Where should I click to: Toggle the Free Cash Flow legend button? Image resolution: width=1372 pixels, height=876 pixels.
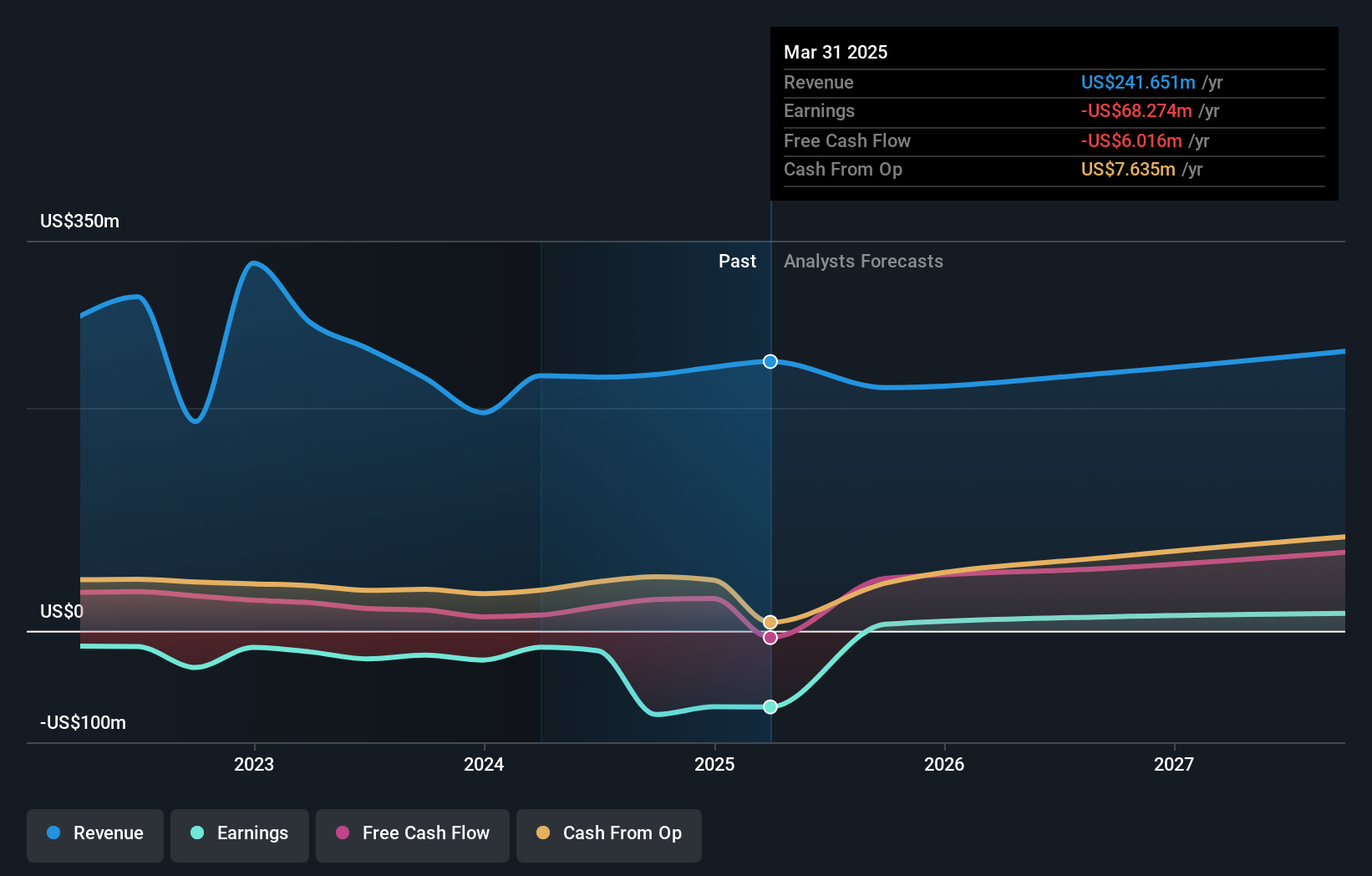(413, 835)
